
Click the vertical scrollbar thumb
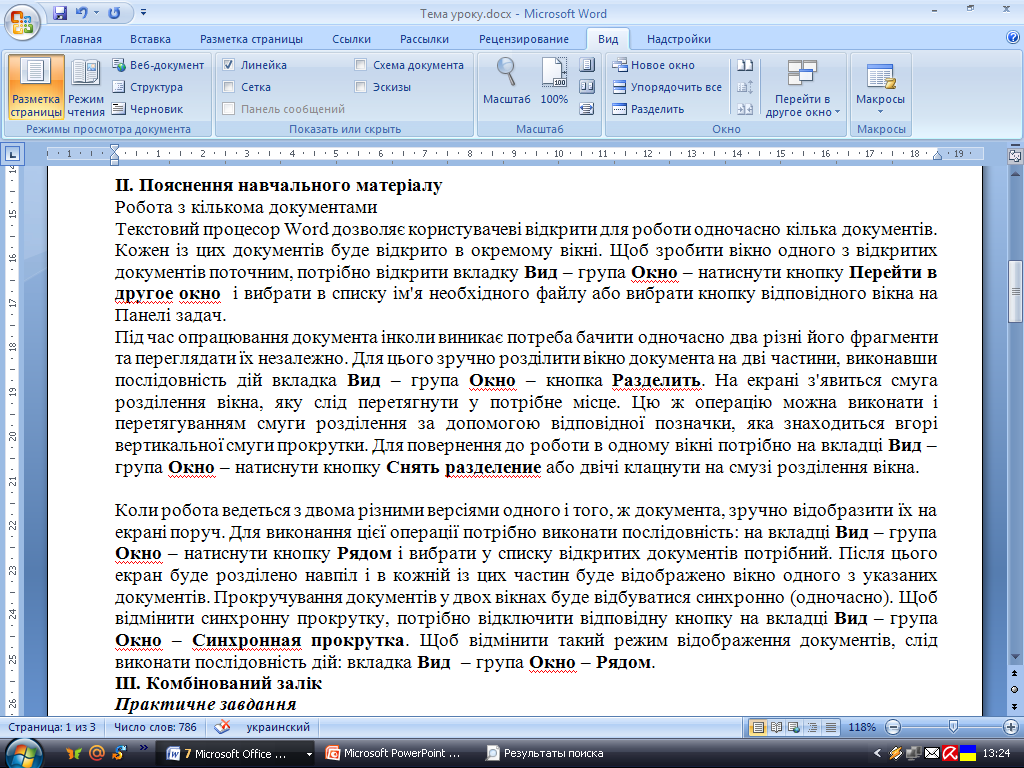pyautogui.click(x=1015, y=292)
